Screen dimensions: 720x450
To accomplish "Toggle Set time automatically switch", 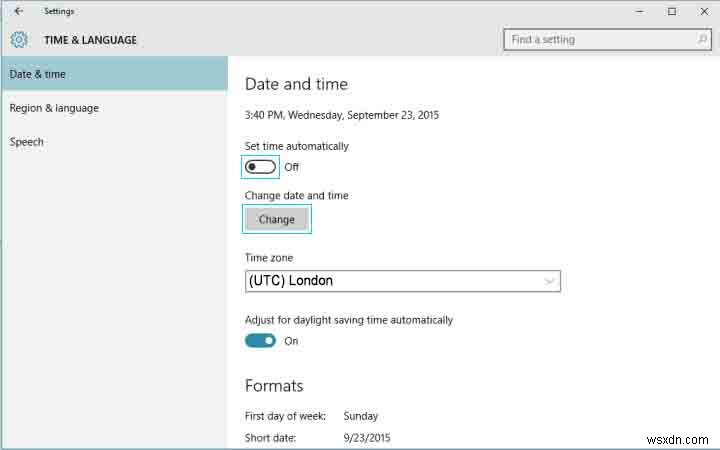I will [x=260, y=167].
